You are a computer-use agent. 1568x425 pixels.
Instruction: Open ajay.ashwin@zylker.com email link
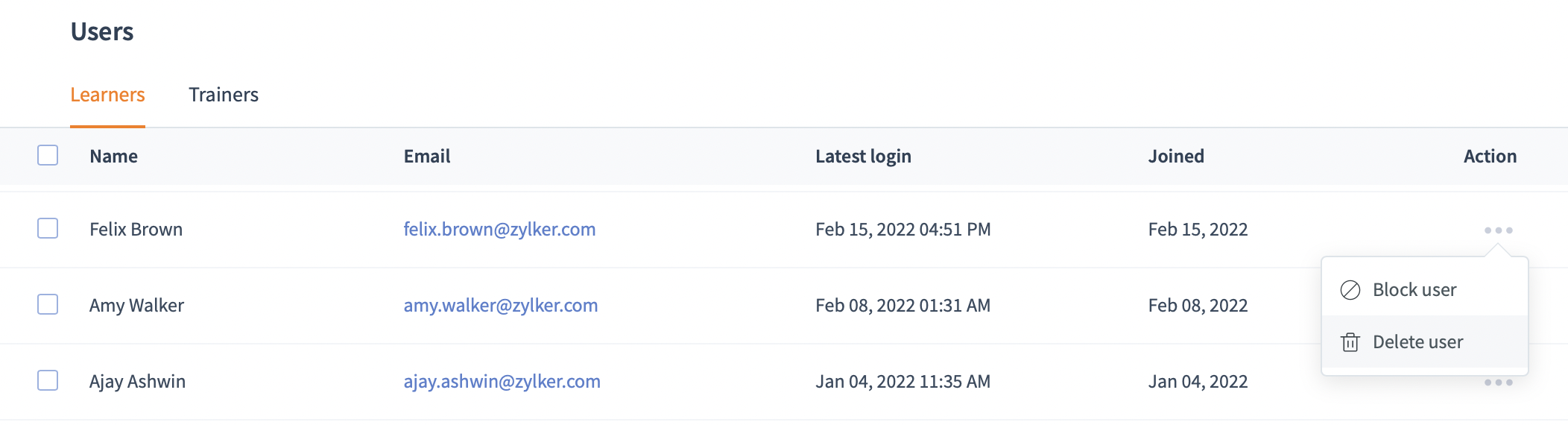[x=502, y=382]
